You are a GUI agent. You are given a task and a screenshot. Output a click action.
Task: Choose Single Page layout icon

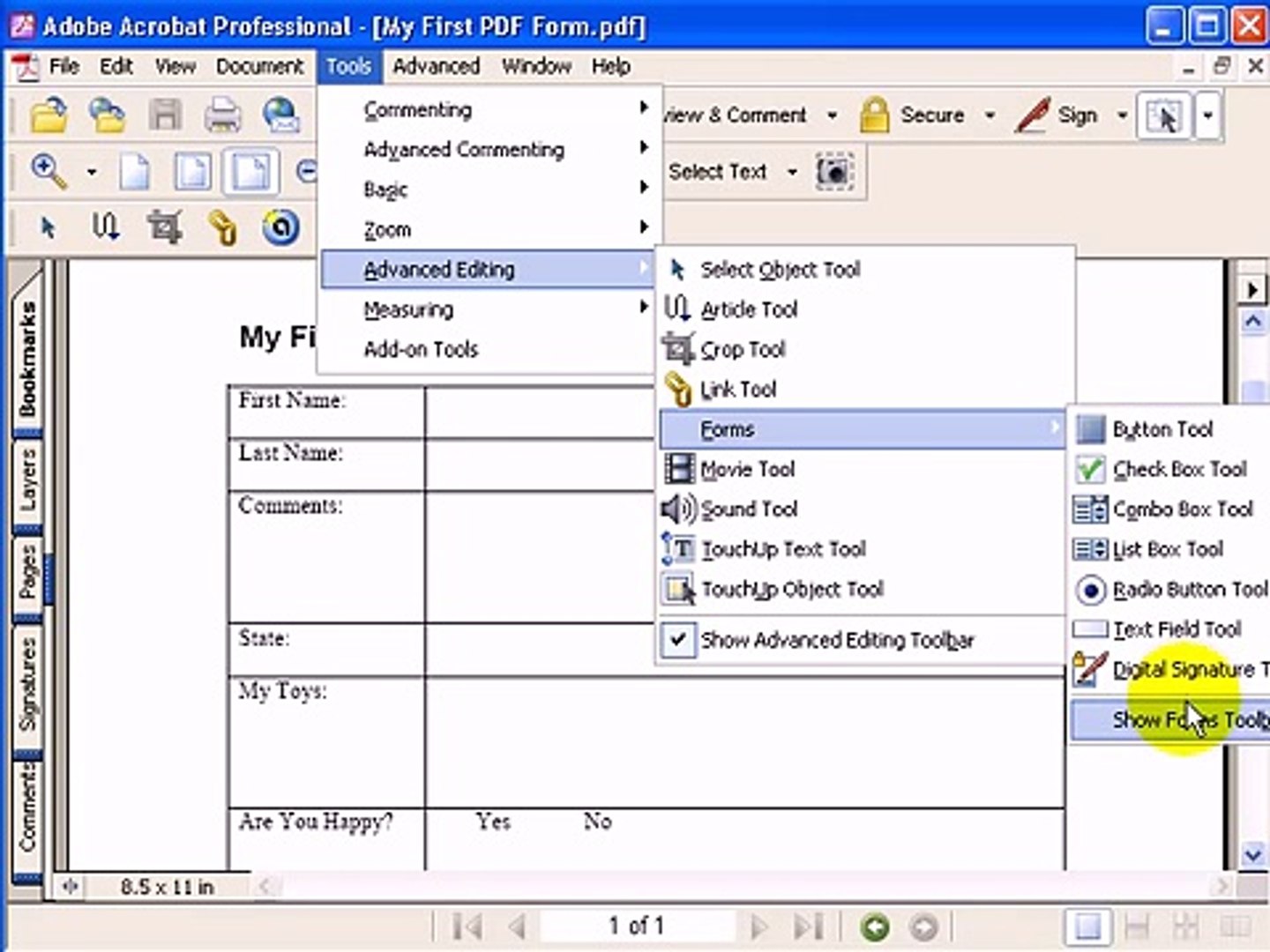(x=1087, y=926)
